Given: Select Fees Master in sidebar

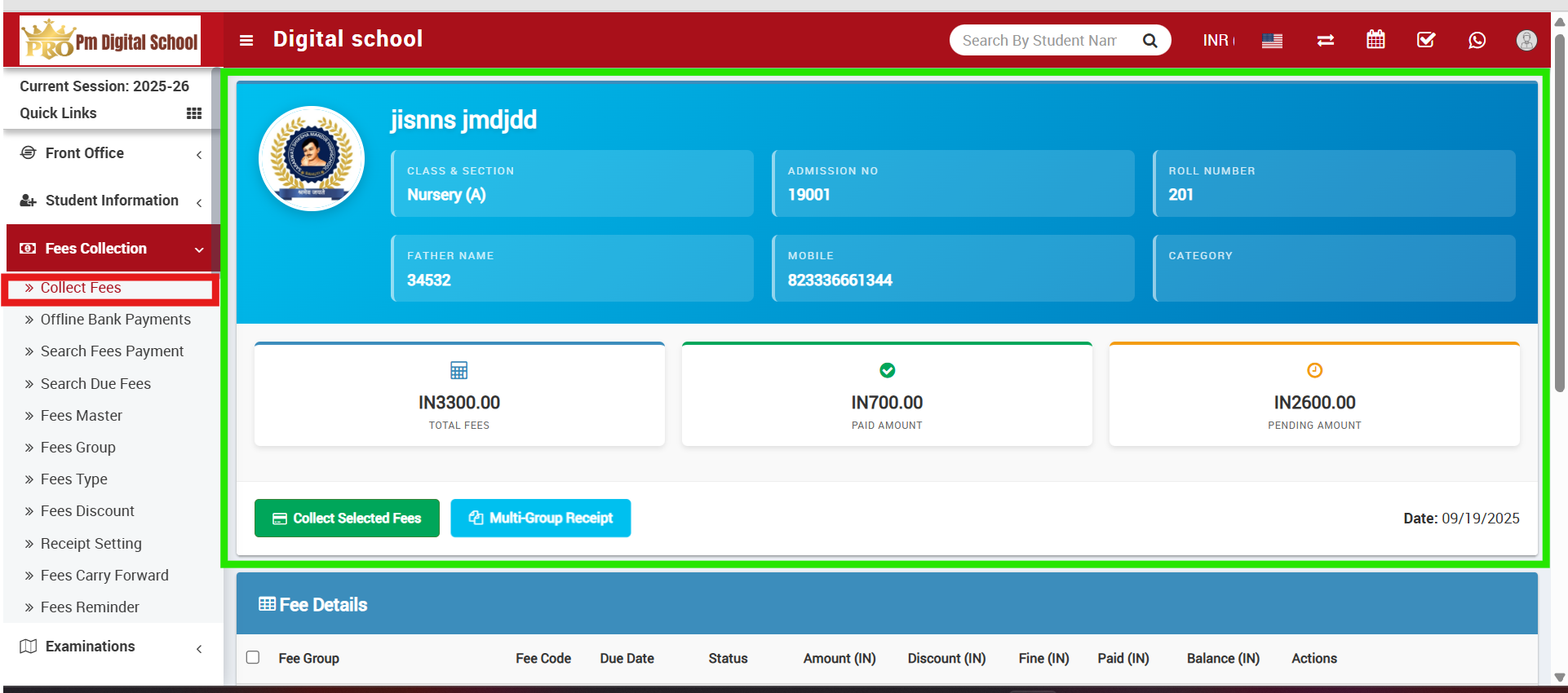Looking at the screenshot, I should [x=82, y=416].
